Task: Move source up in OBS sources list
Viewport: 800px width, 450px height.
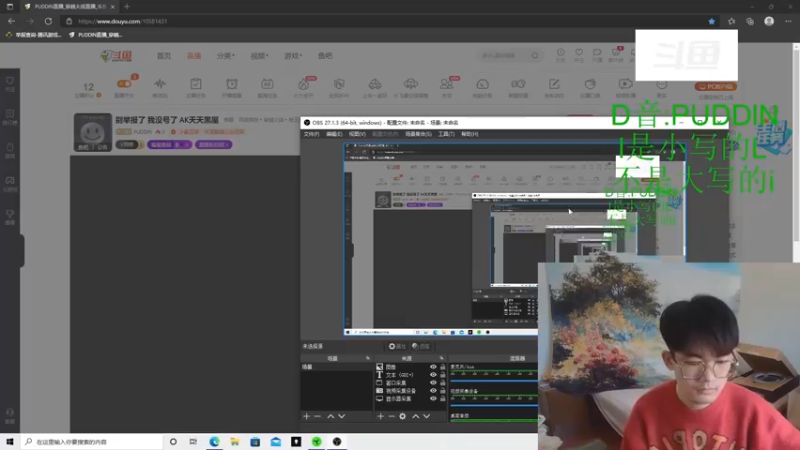Action: pos(415,416)
